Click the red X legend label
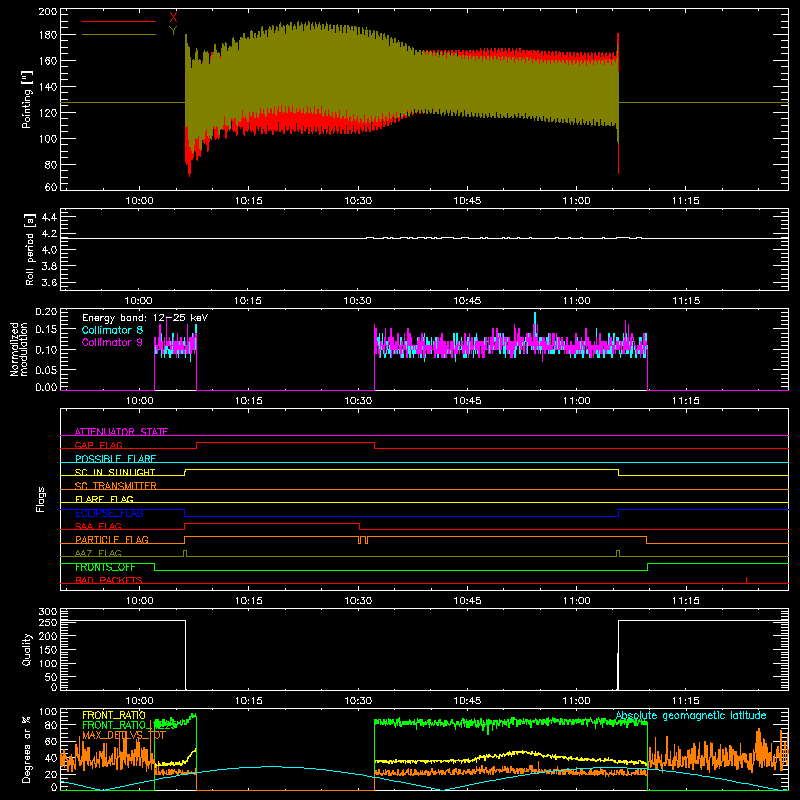Viewport: 800px width, 800px height. [173, 18]
